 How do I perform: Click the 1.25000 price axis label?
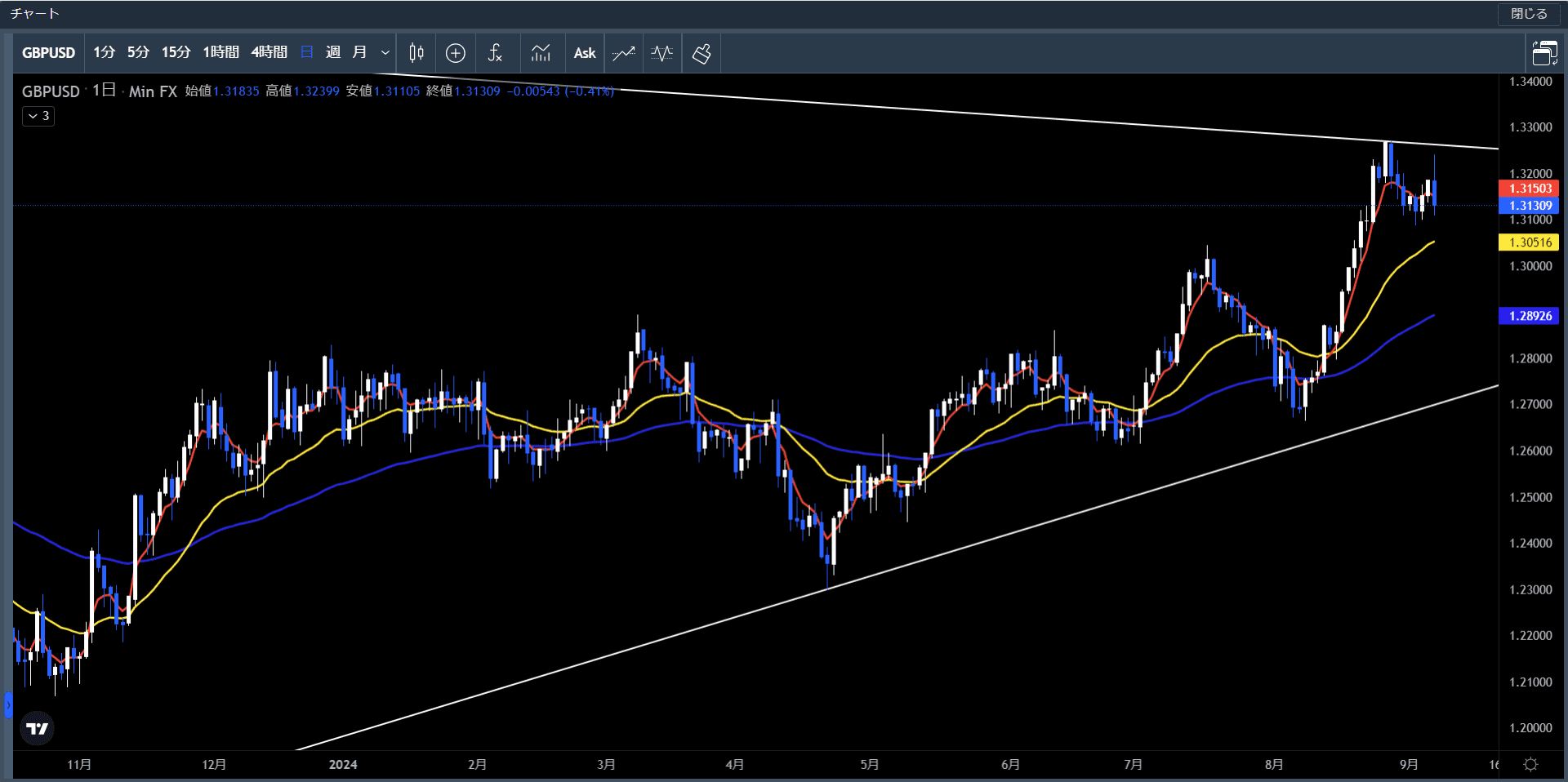1530,497
